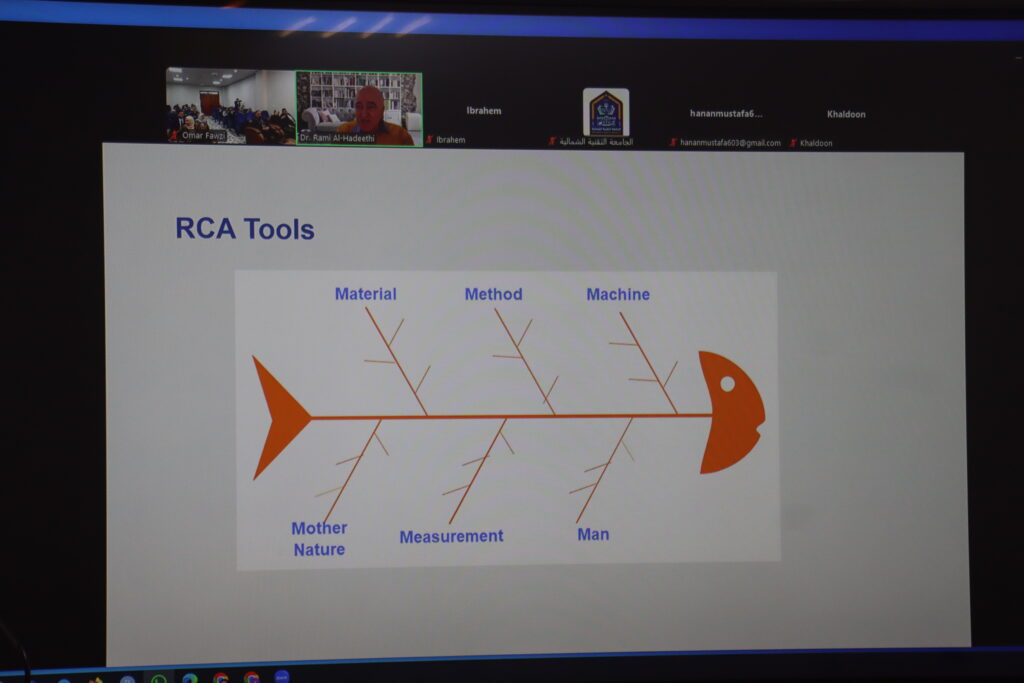Click Khaldoon's muted microphone icon
The image size is (1024, 683).
point(794,143)
